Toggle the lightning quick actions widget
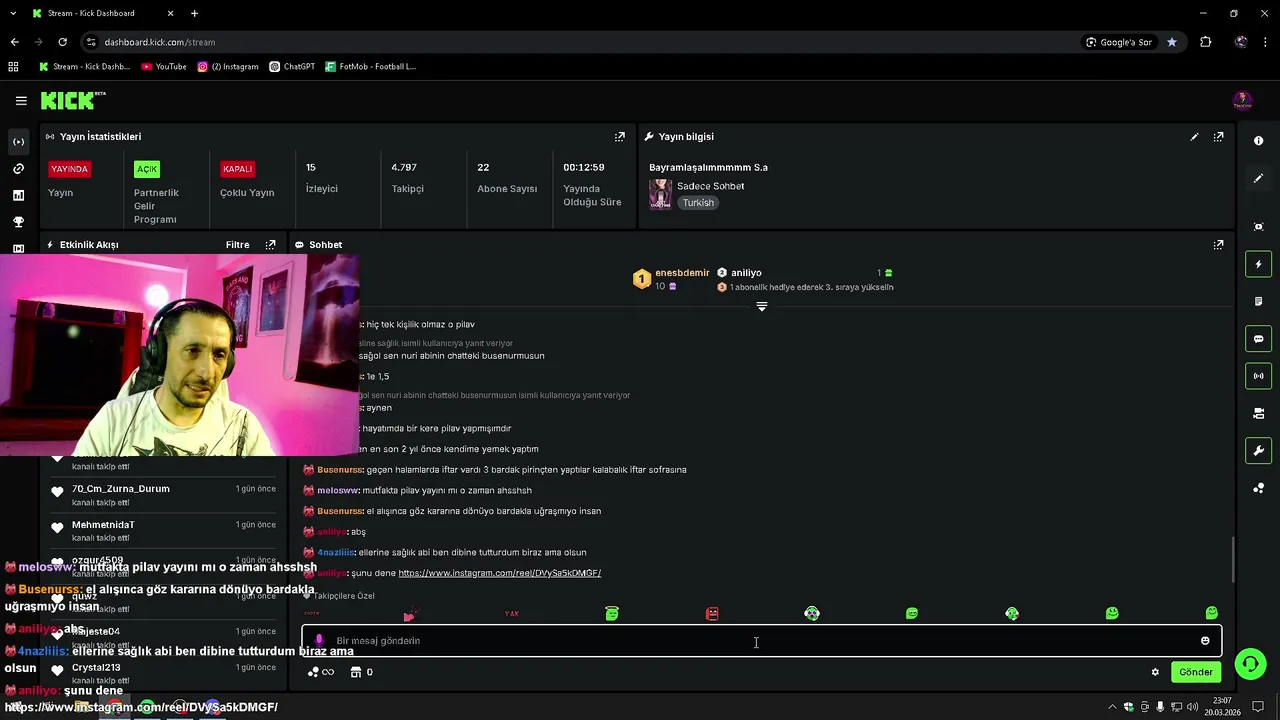This screenshot has width=1280, height=720. (x=1258, y=264)
